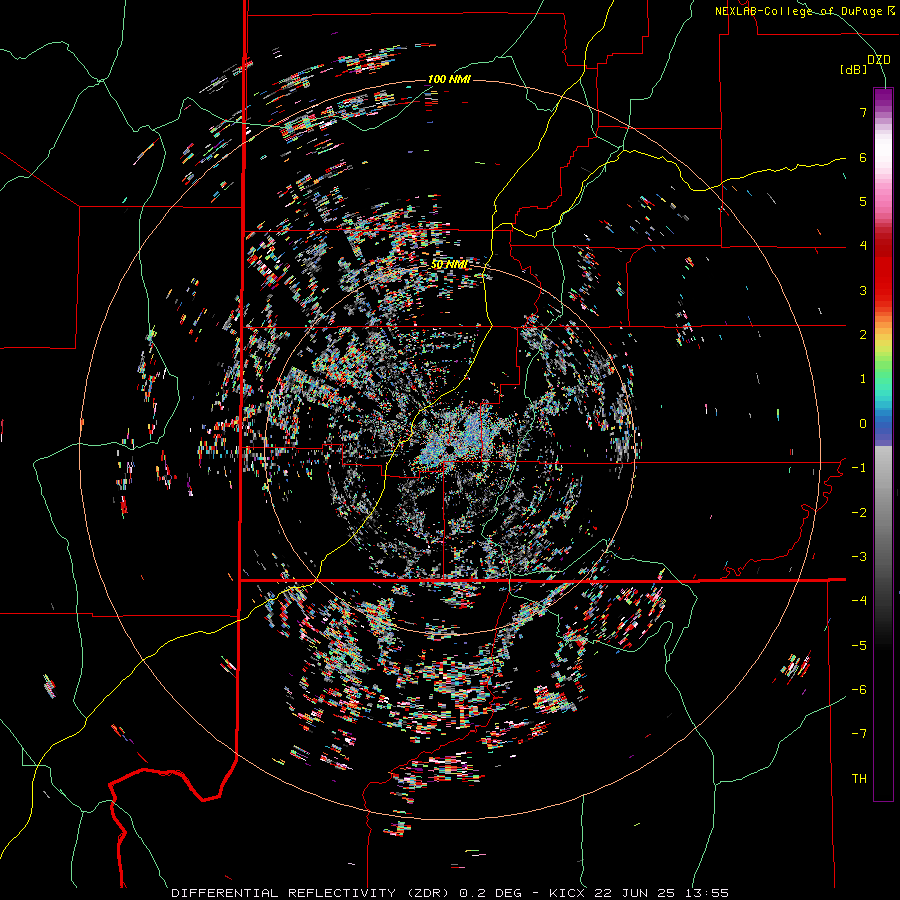
Task: Click the '7' value on the scale
Action: point(863,112)
